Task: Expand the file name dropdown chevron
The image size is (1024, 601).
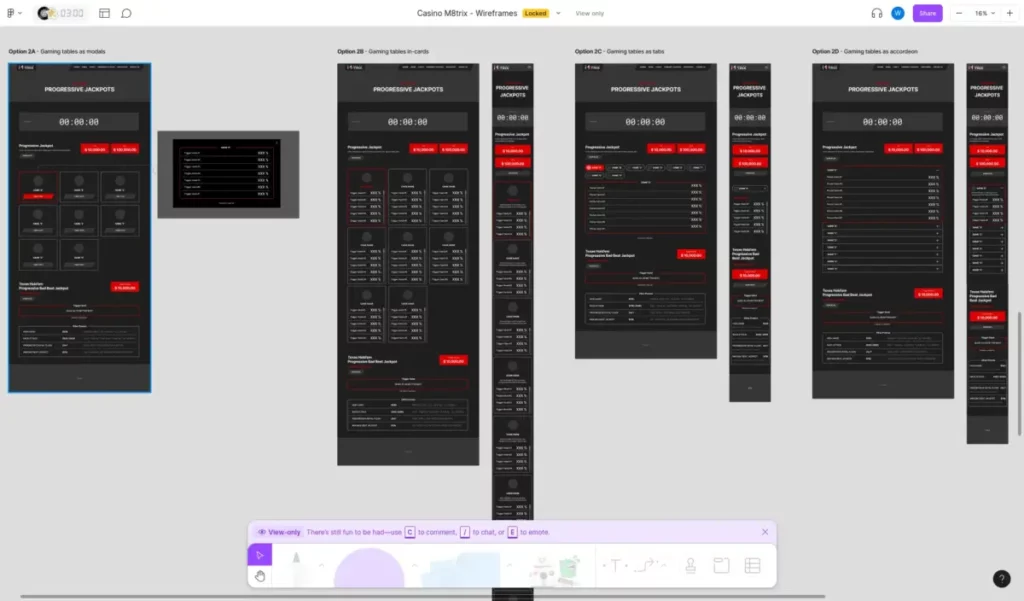Action: click(x=558, y=13)
